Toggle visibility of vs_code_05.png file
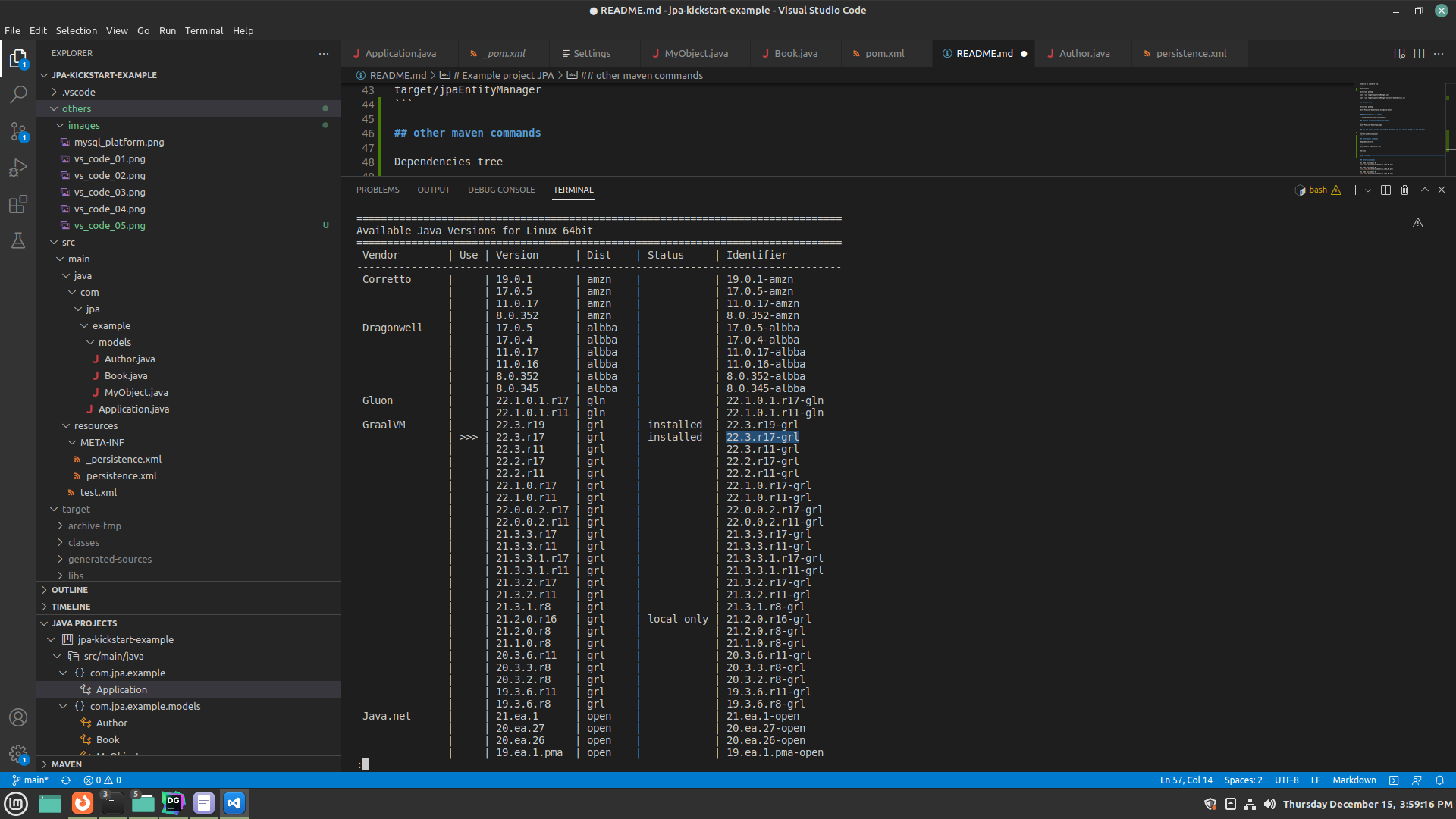 (x=110, y=225)
